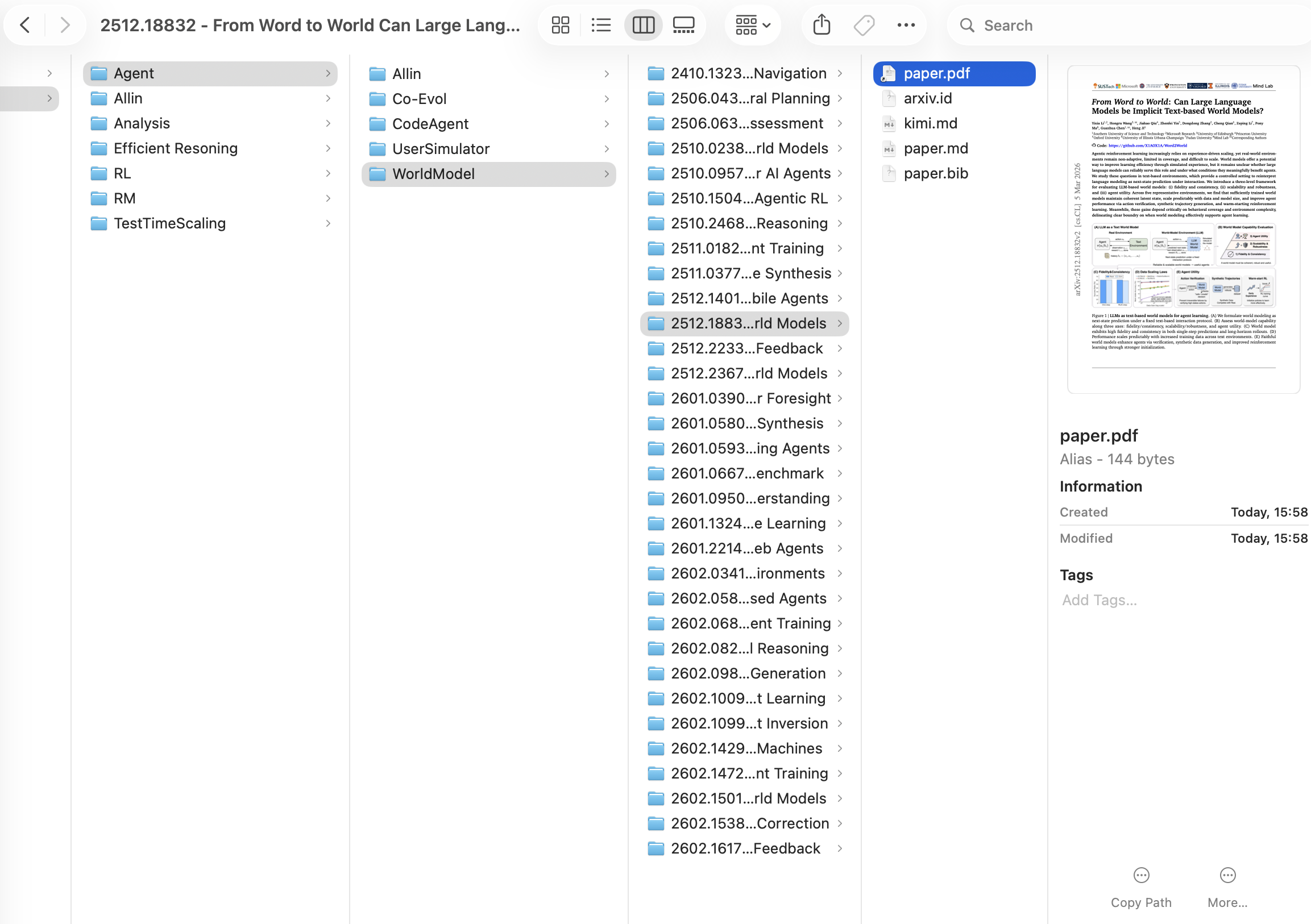The height and width of the screenshot is (924, 1311).
Task: Select the kimi.md file
Action: pos(953,123)
